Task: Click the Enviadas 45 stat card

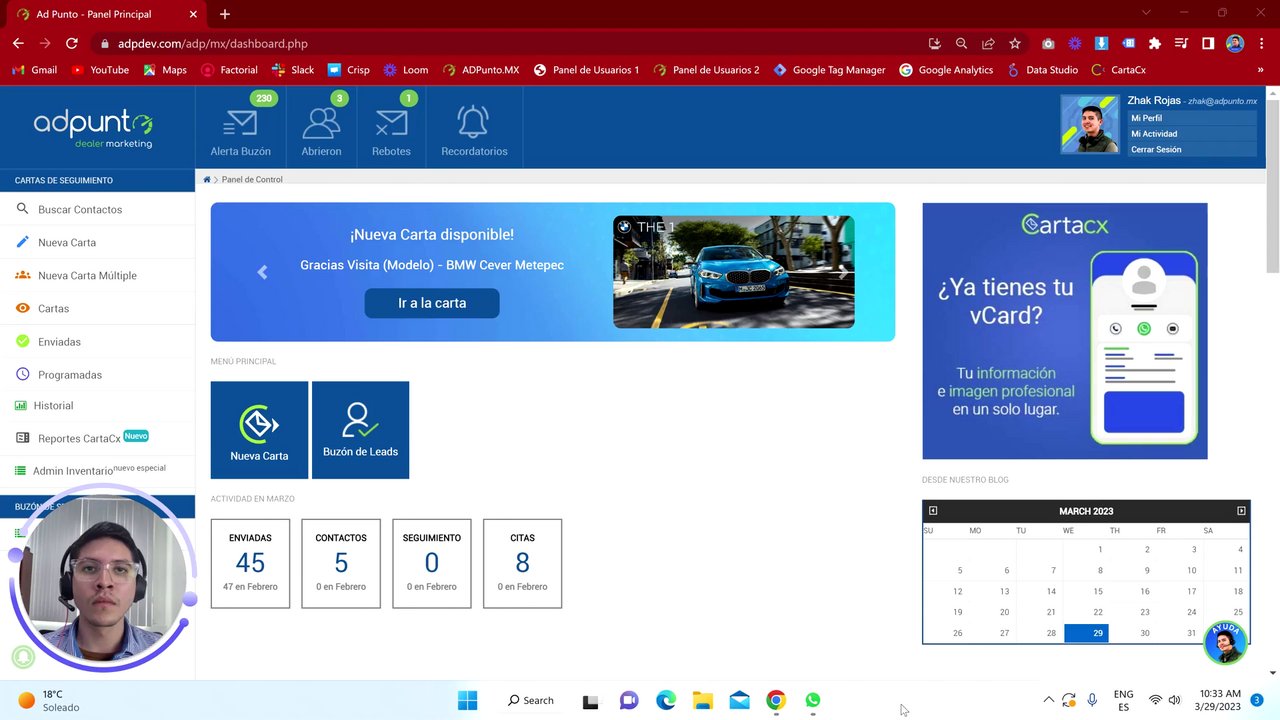Action: point(250,563)
